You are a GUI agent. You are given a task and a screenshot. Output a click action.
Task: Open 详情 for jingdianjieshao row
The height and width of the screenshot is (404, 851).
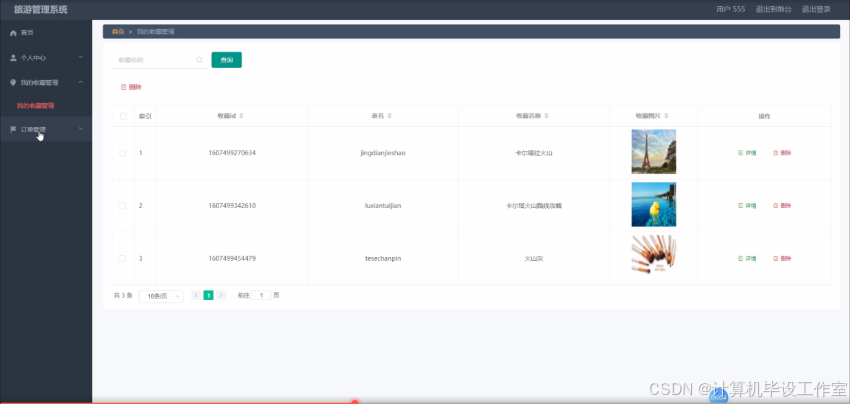[747, 153]
